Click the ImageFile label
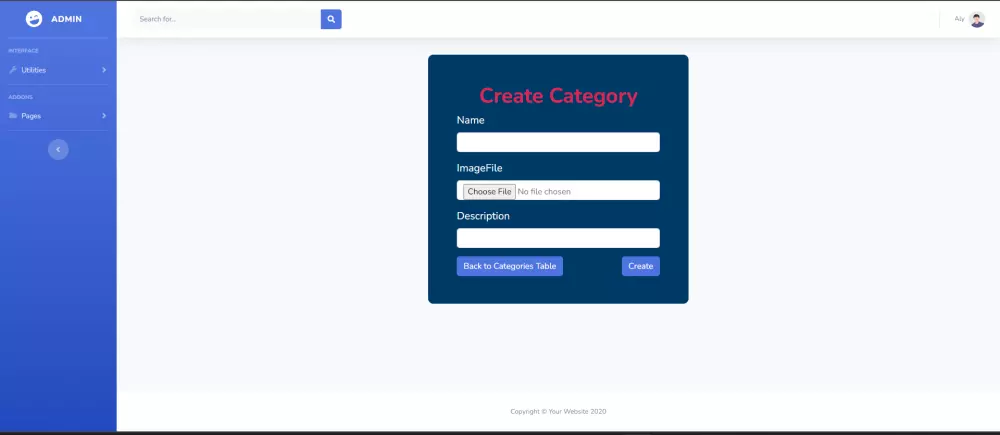 coord(480,168)
